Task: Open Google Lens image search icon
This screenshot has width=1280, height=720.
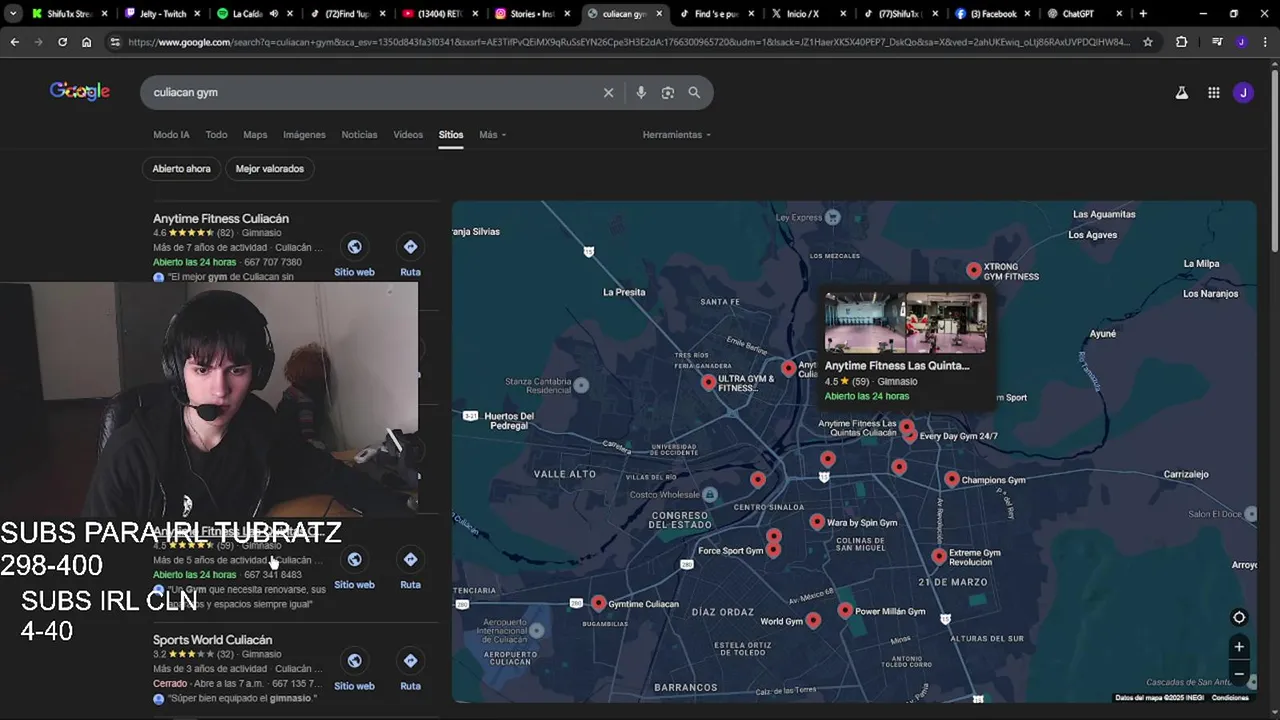Action: [668, 92]
